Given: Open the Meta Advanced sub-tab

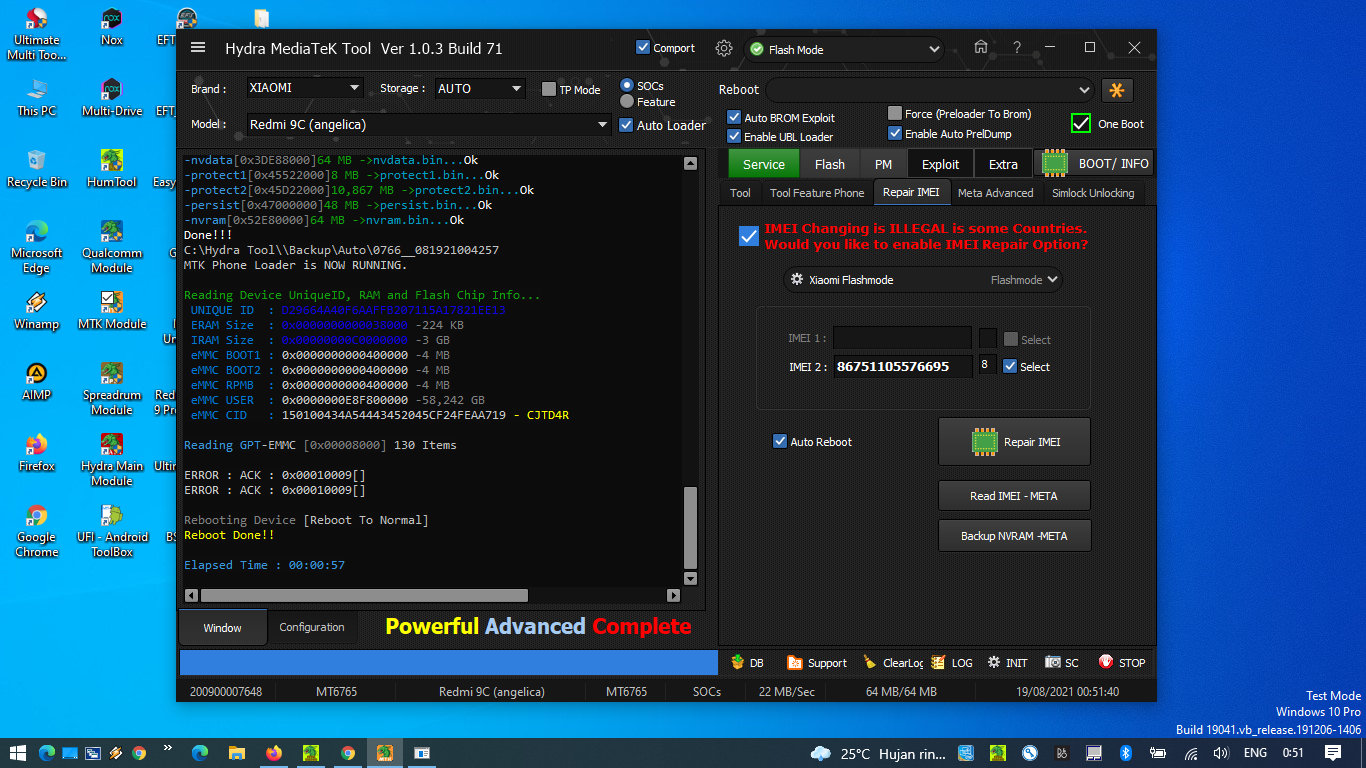Looking at the screenshot, I should 995,193.
